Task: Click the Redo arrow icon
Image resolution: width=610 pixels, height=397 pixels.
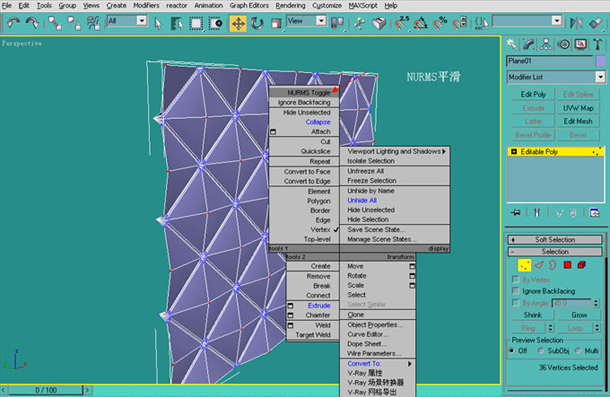Action: (x=32, y=23)
